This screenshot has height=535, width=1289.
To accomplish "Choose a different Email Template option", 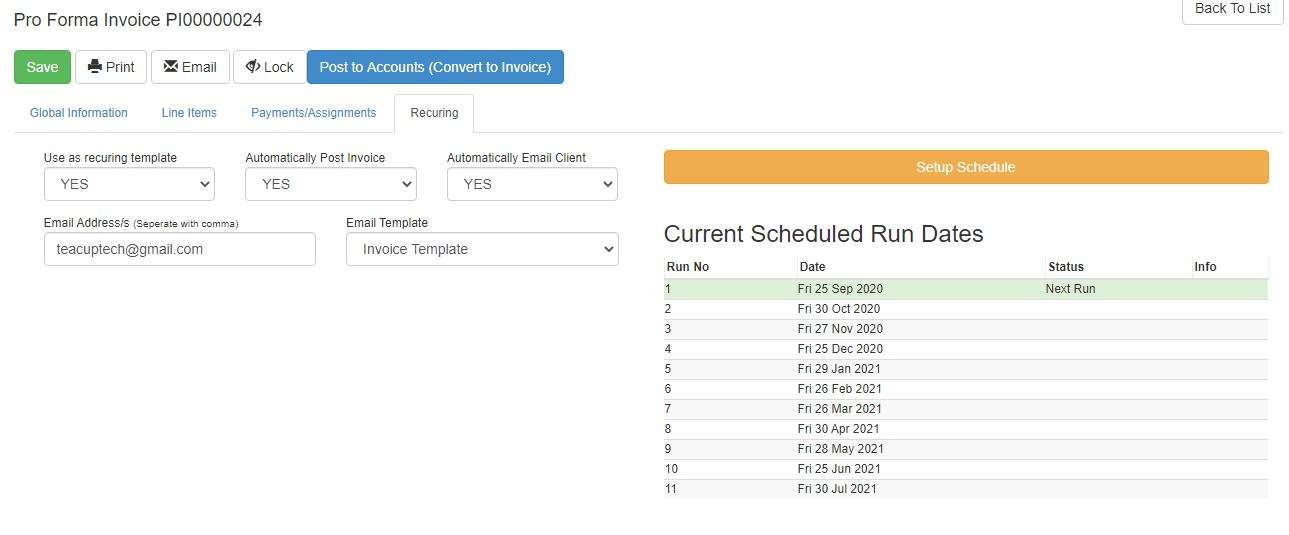I will (482, 249).
